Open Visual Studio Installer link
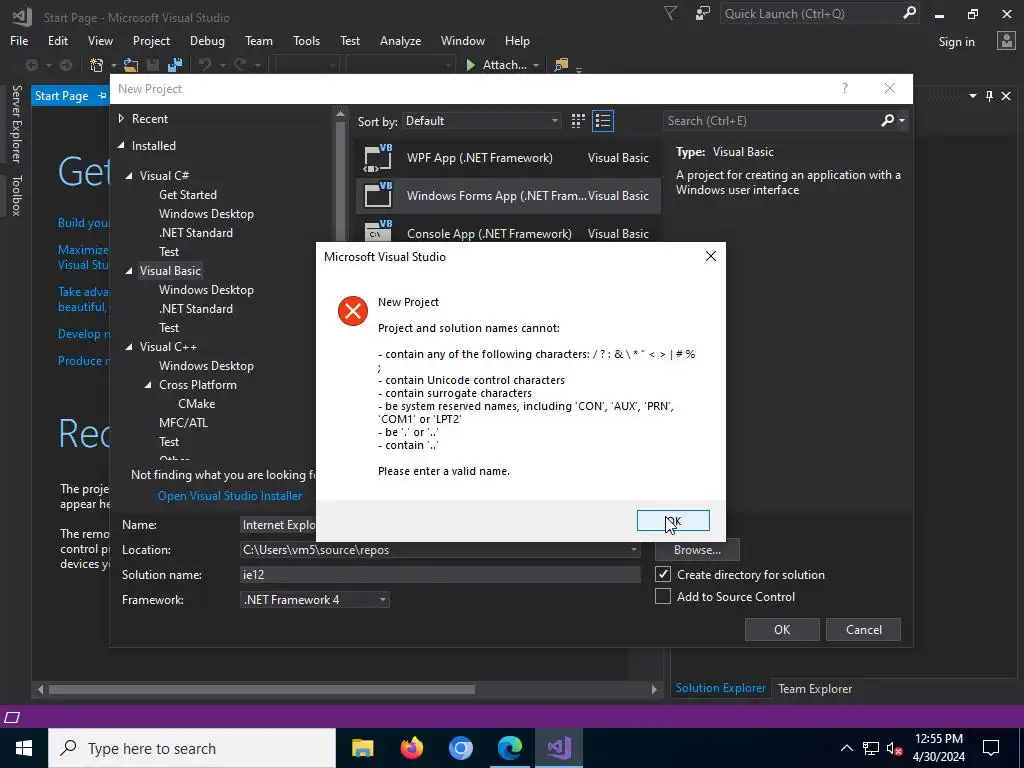 pyautogui.click(x=230, y=496)
